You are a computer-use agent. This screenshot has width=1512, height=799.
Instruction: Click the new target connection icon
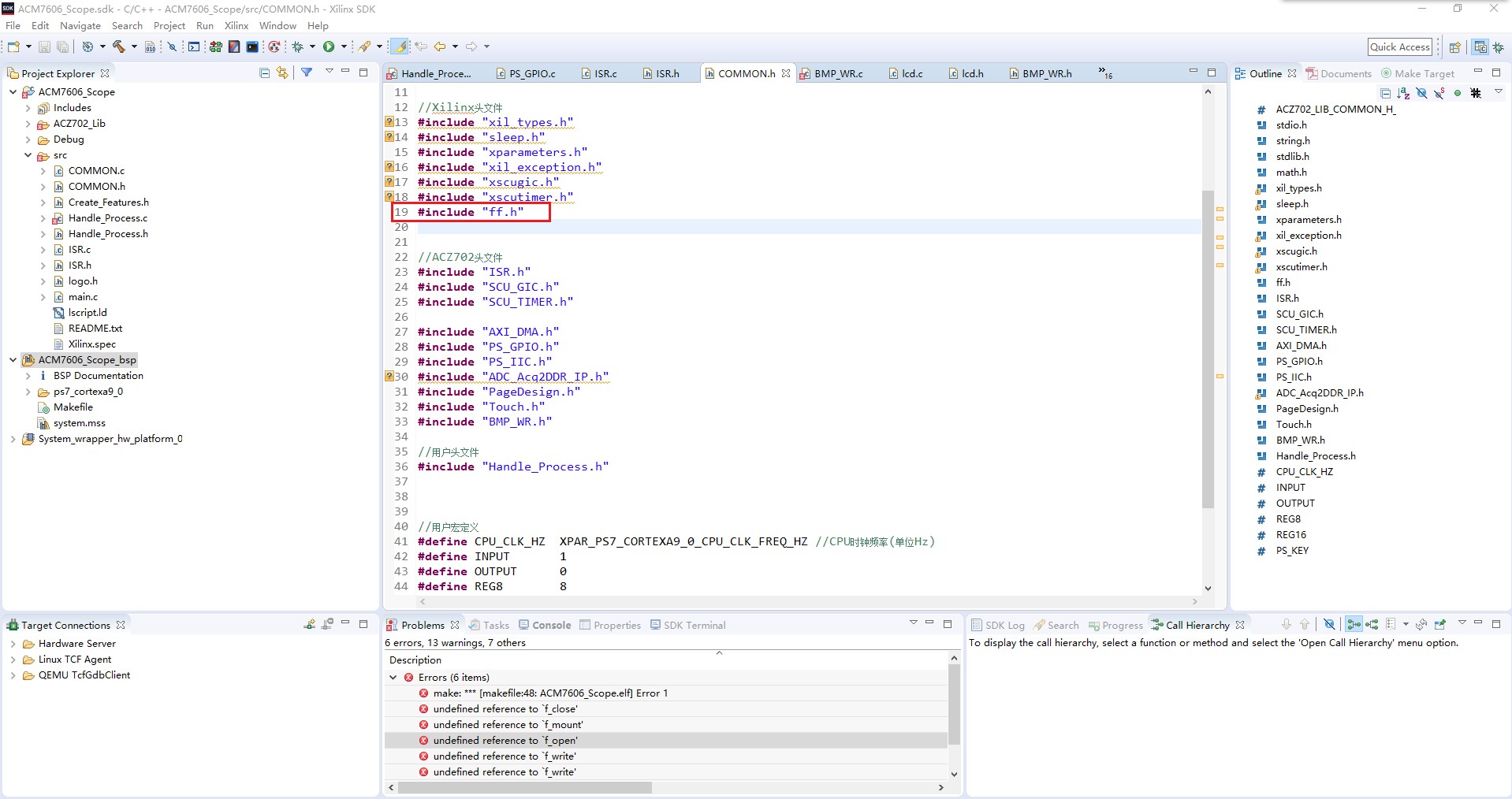click(310, 624)
